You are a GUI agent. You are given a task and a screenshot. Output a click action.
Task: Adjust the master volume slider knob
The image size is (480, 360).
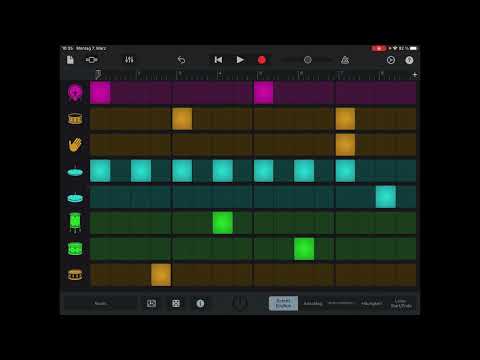pos(308,60)
